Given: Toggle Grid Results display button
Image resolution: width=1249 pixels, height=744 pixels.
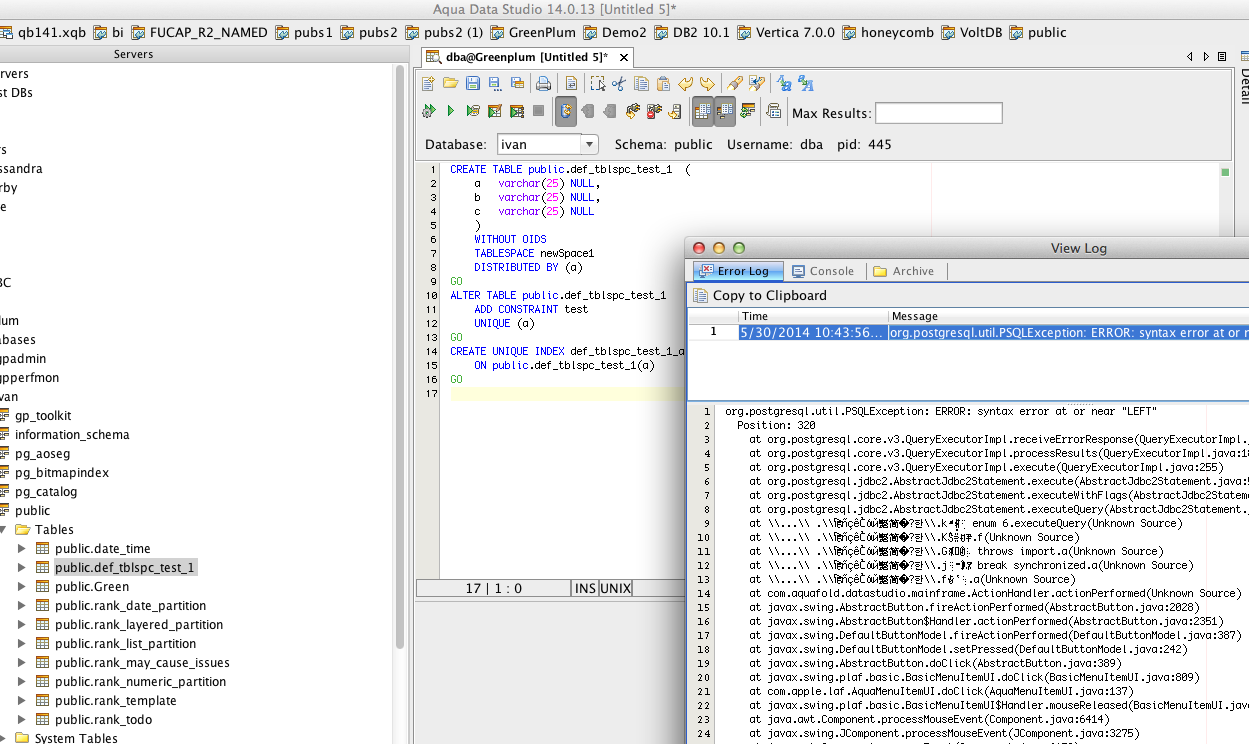Looking at the screenshot, I should [703, 111].
